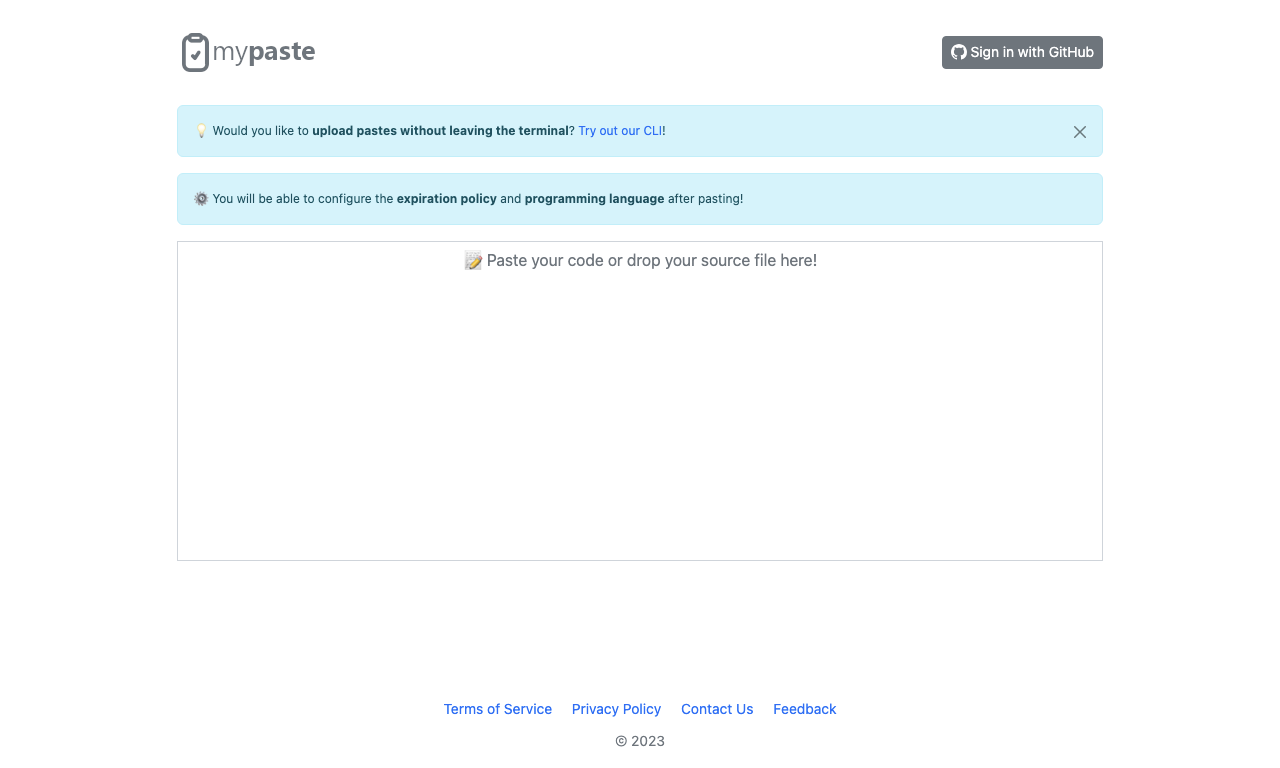The width and height of the screenshot is (1280, 768).
Task: Sign in with GitHub
Action: [x=1022, y=52]
